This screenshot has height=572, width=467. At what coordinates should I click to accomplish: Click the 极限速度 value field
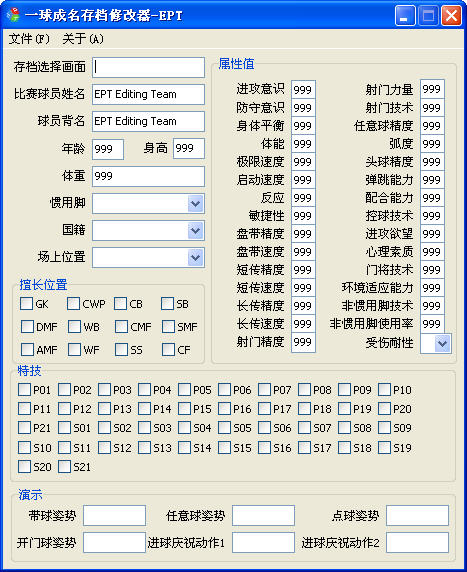303,162
